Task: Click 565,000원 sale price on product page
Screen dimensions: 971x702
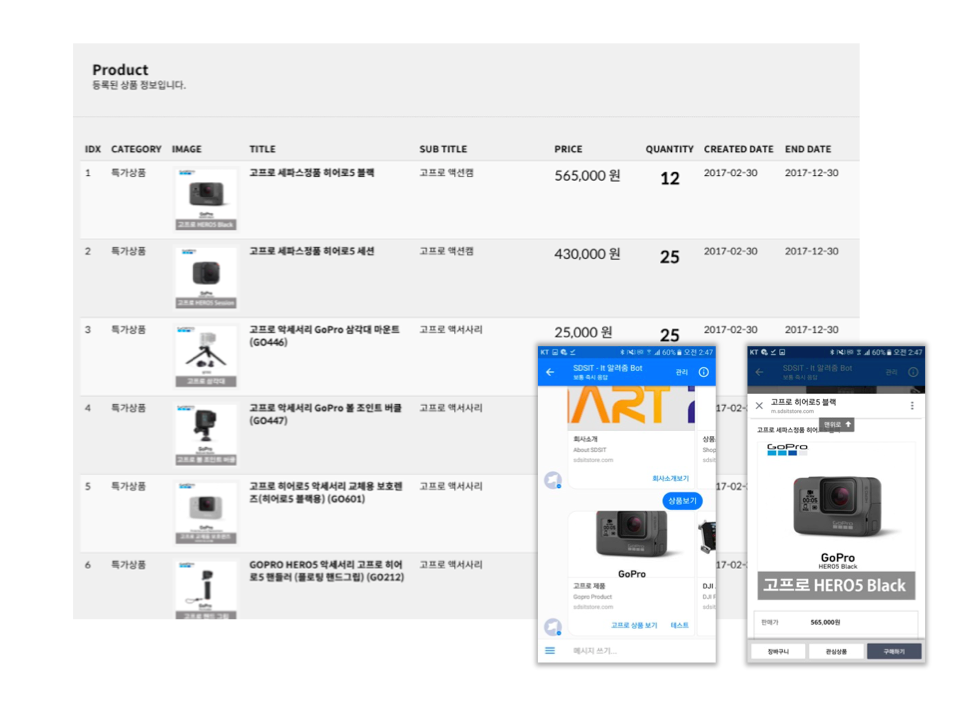Action: pos(825,622)
